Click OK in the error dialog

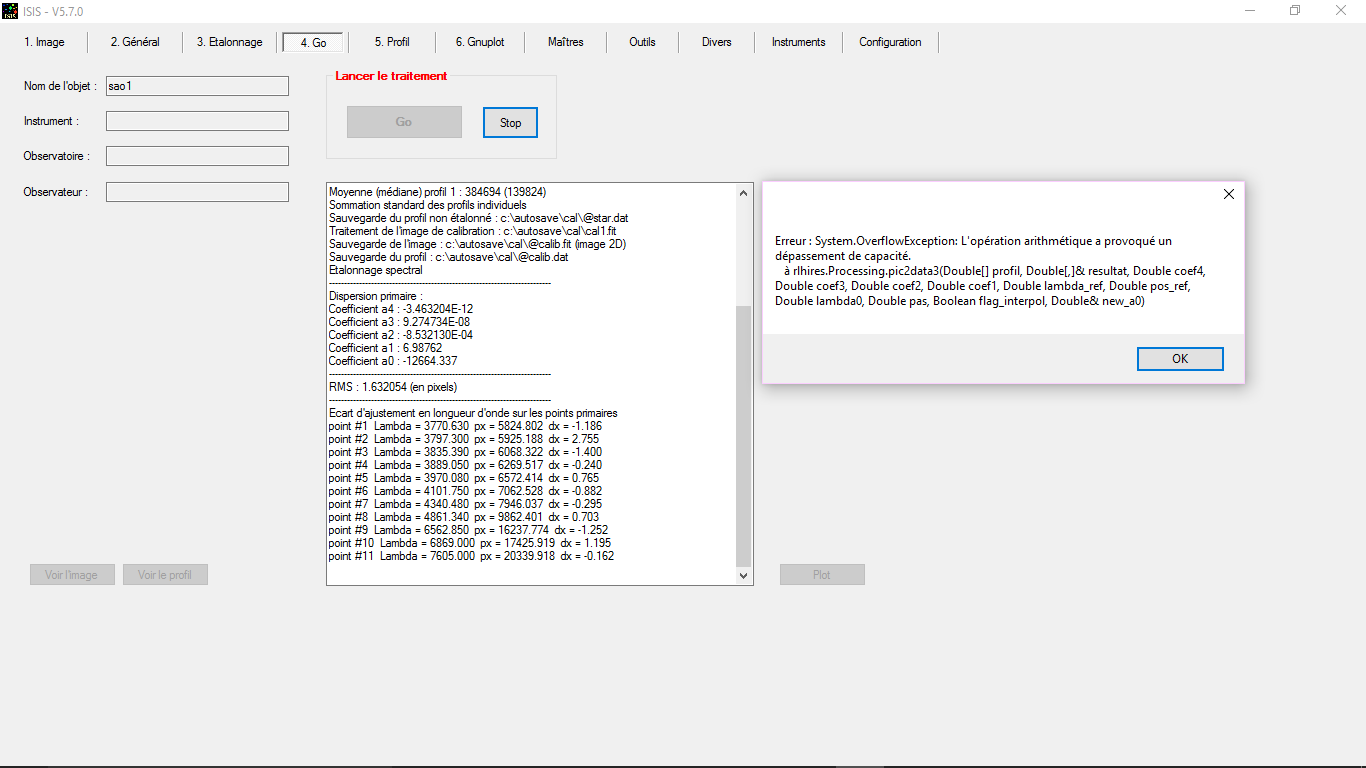click(1180, 359)
